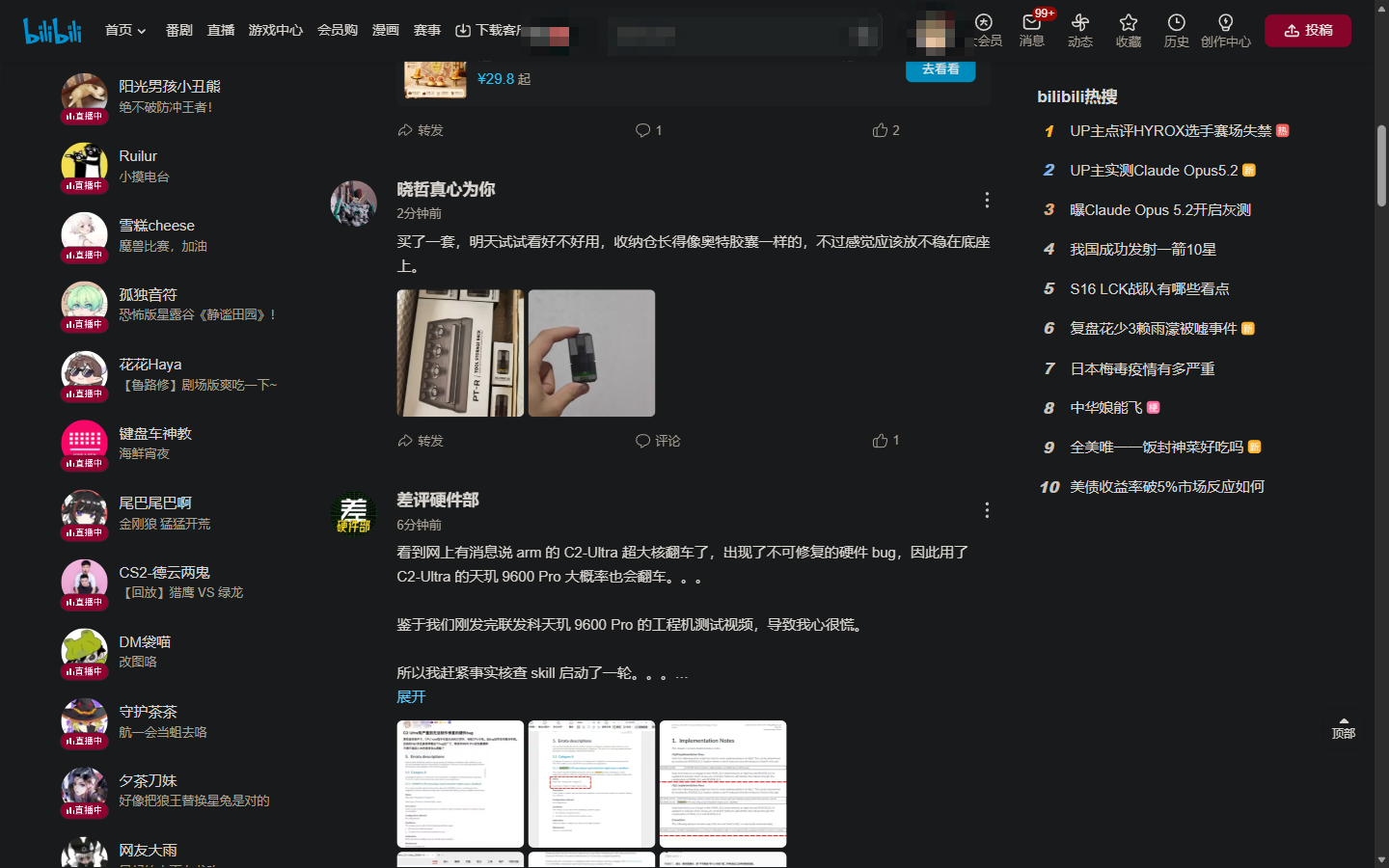Open hot search 中华娘能飞
Image resolution: width=1389 pixels, height=868 pixels.
point(1106,408)
